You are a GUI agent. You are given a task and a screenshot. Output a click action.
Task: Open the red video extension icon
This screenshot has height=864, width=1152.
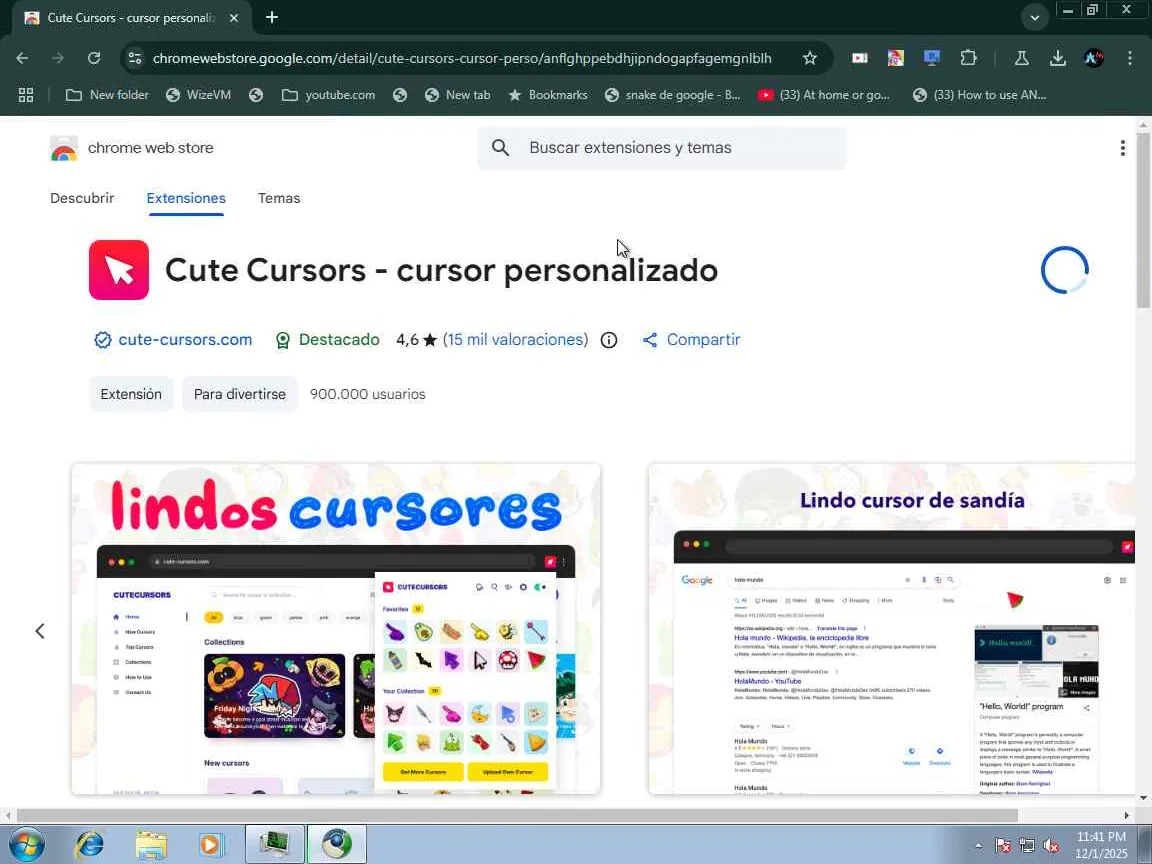click(x=860, y=58)
